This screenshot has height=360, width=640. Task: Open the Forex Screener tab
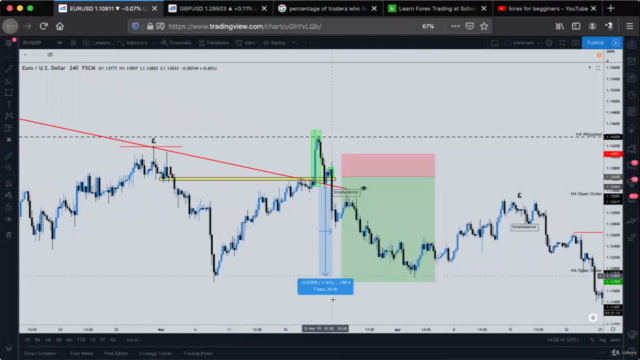click(x=40, y=353)
